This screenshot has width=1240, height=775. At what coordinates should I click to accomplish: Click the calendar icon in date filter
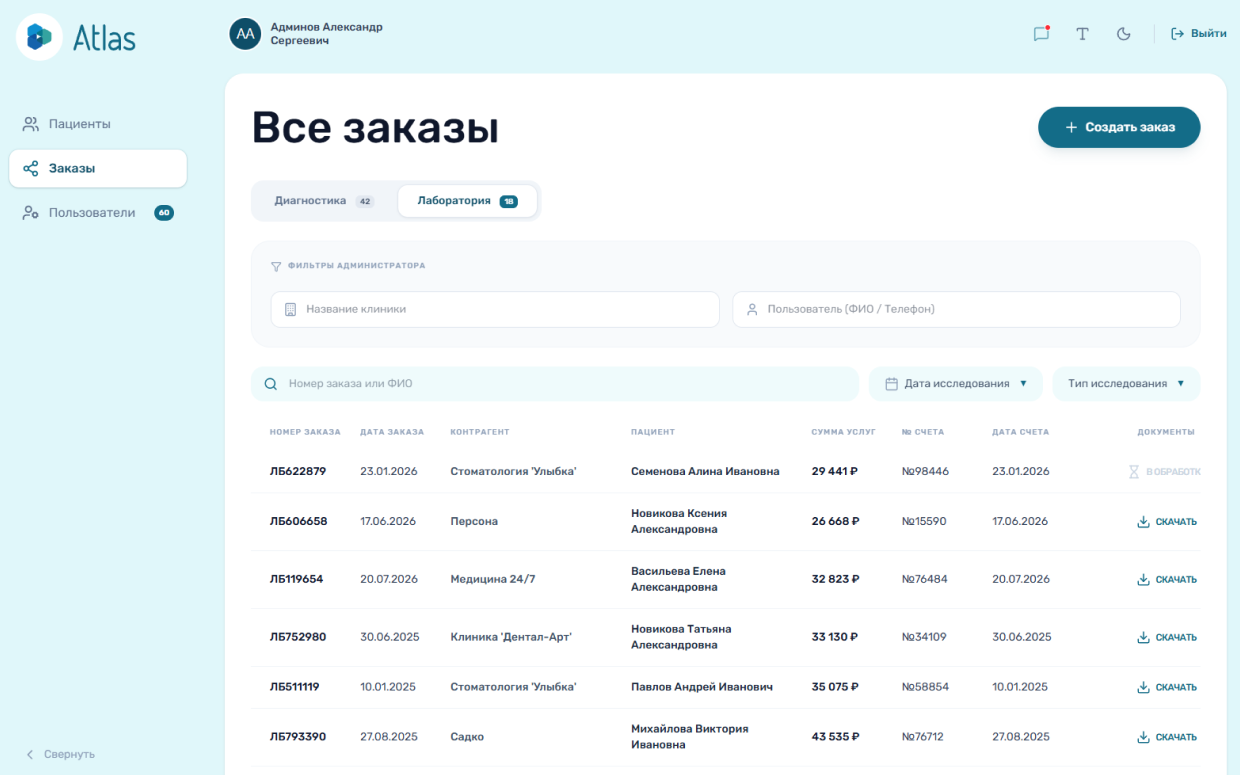pyautogui.click(x=891, y=384)
